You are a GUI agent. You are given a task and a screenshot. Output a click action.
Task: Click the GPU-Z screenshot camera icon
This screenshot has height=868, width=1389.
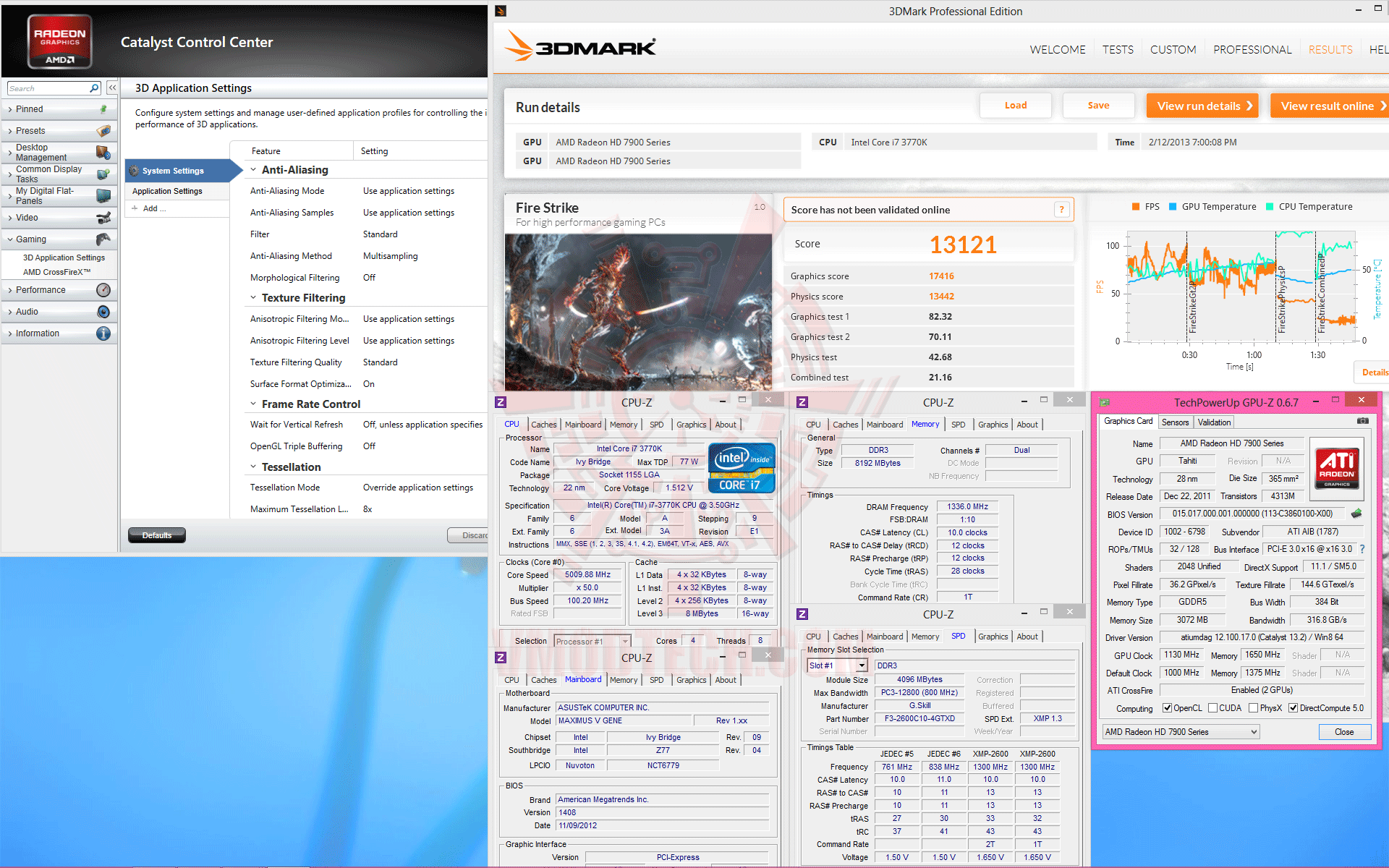[x=1362, y=421]
